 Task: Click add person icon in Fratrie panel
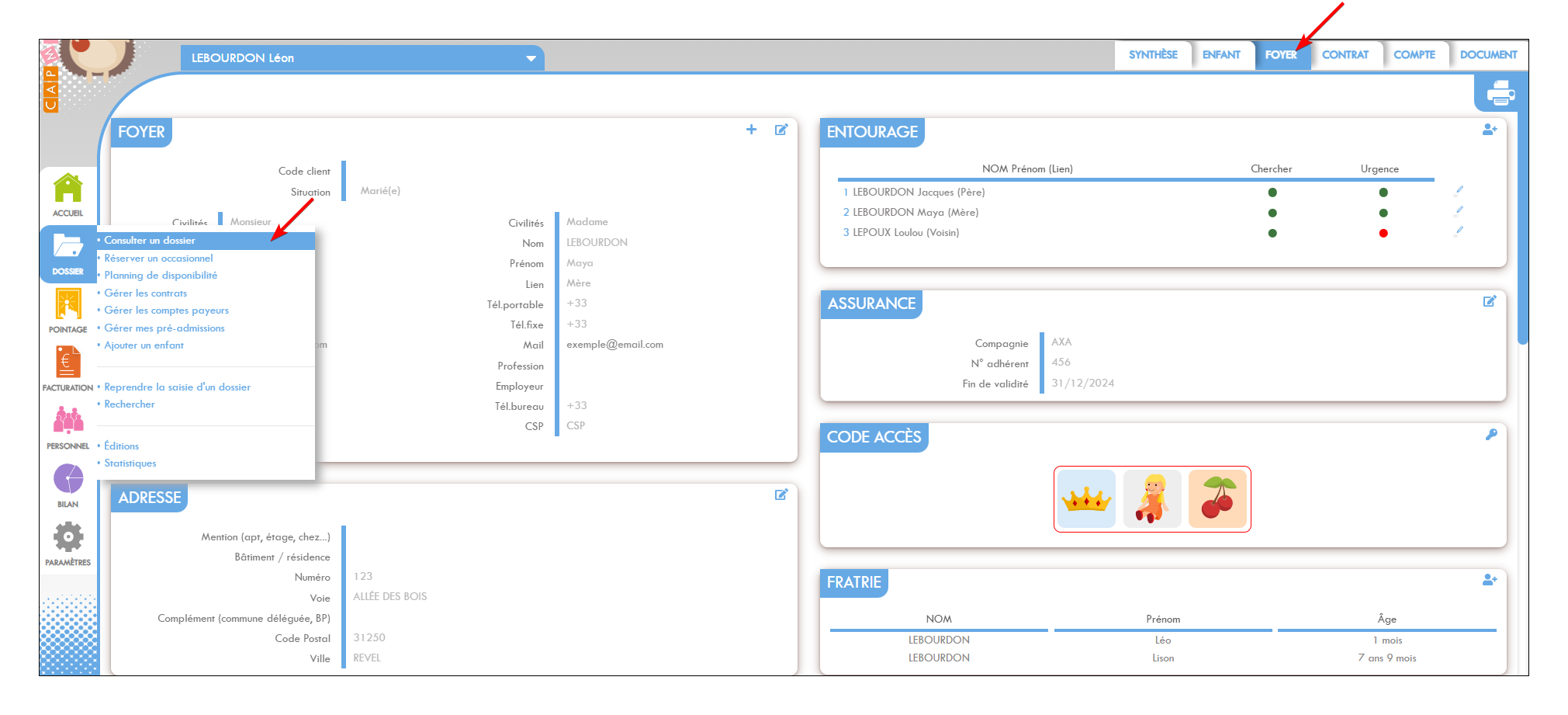click(x=1490, y=580)
